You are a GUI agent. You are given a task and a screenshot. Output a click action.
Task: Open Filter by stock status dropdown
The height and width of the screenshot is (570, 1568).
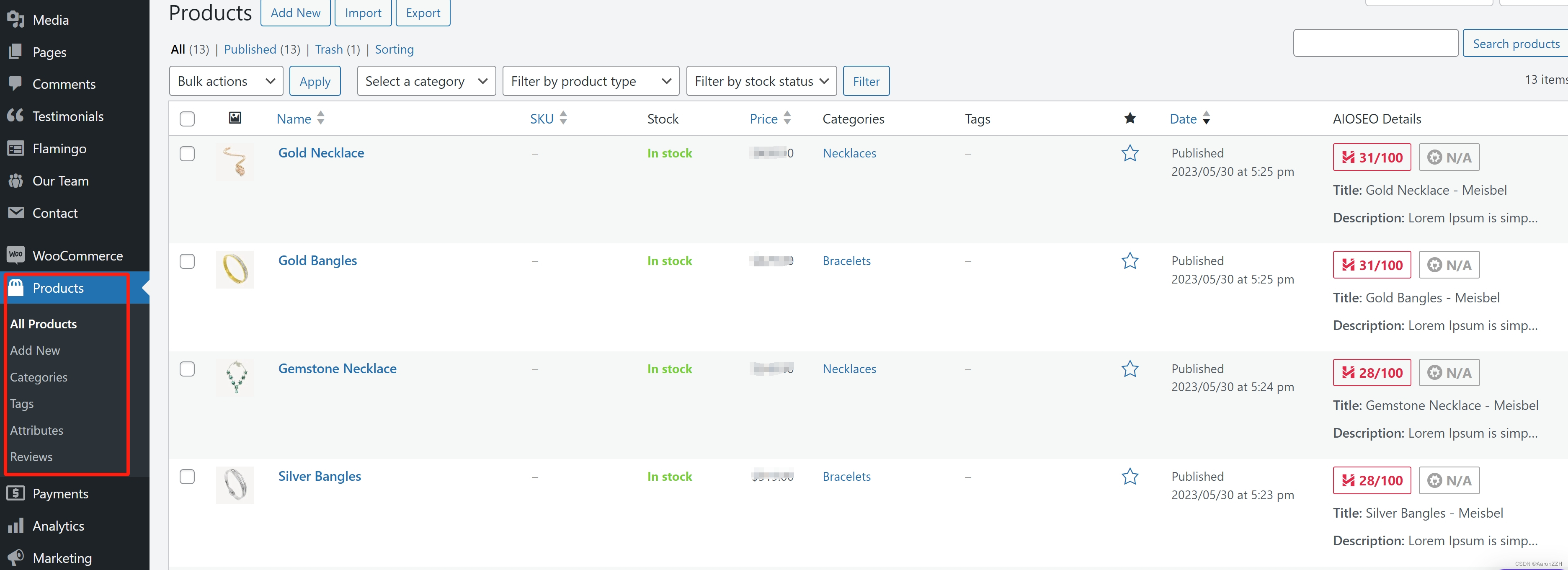tap(761, 81)
